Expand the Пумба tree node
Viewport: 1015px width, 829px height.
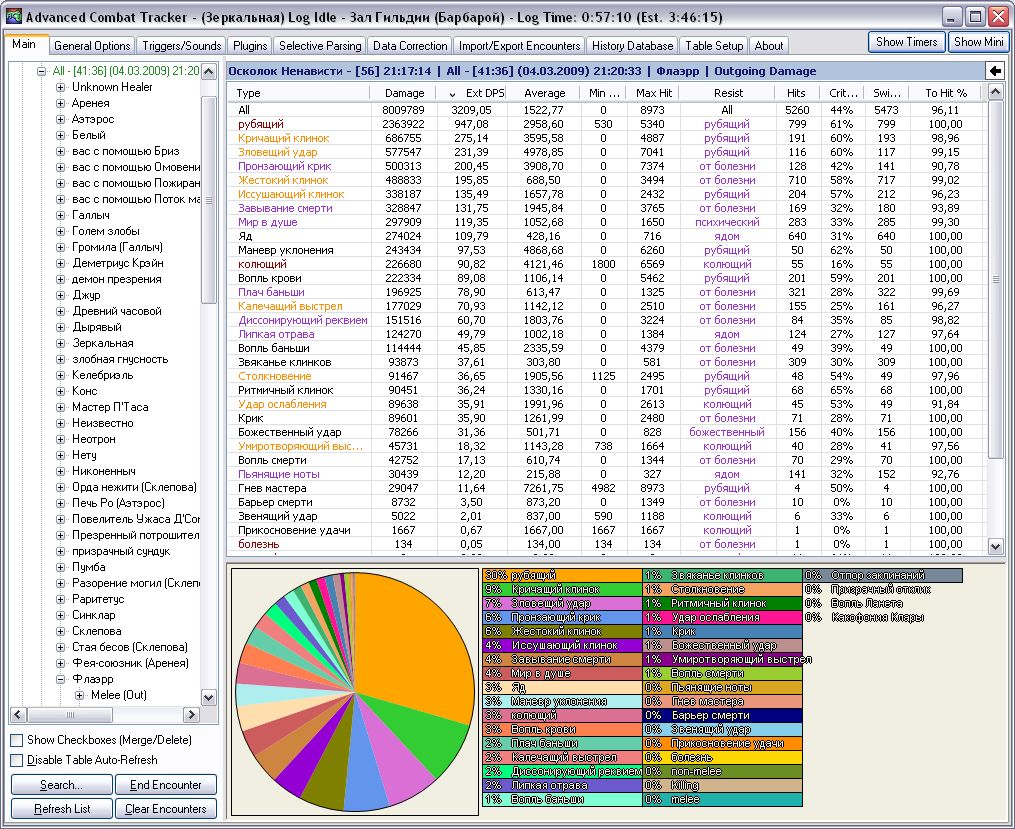point(60,568)
